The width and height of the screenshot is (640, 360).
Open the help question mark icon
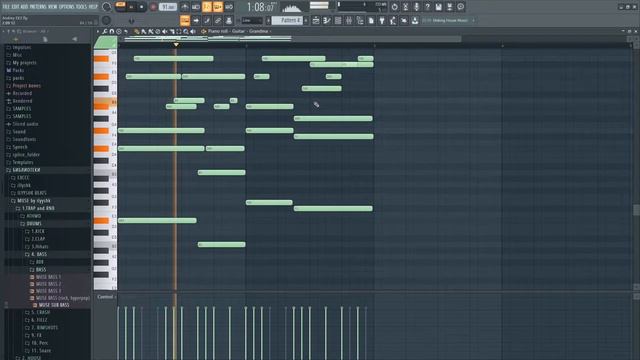[427, 7]
